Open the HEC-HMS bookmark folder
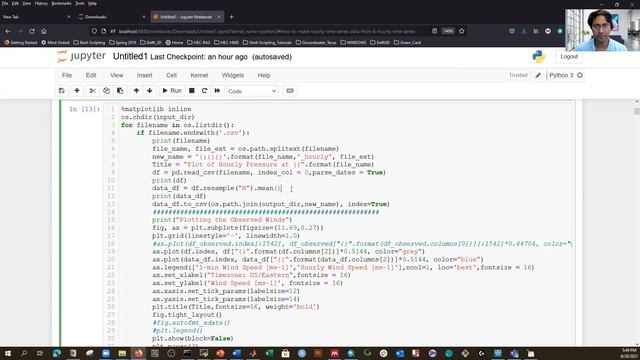The image size is (640, 360). coord(227,42)
